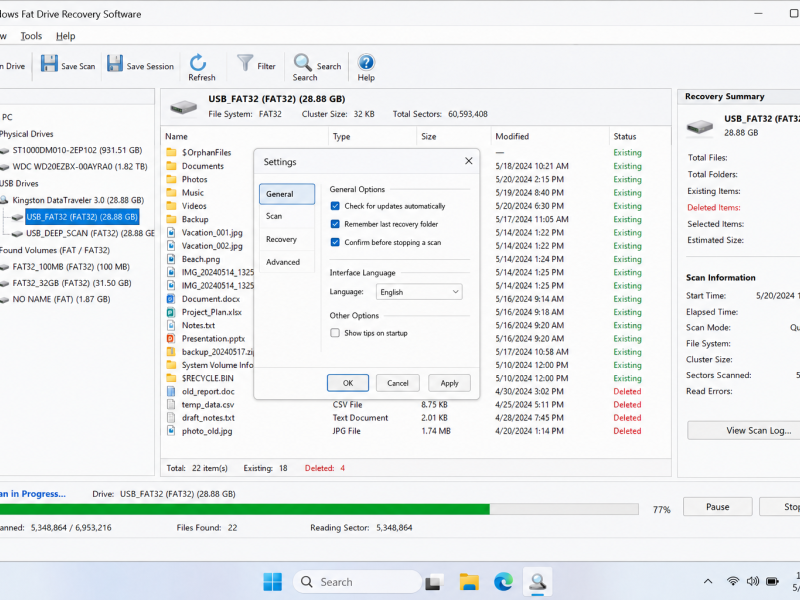Select the photo_old.jpg file row
This screenshot has width=800, height=600.
(x=416, y=431)
